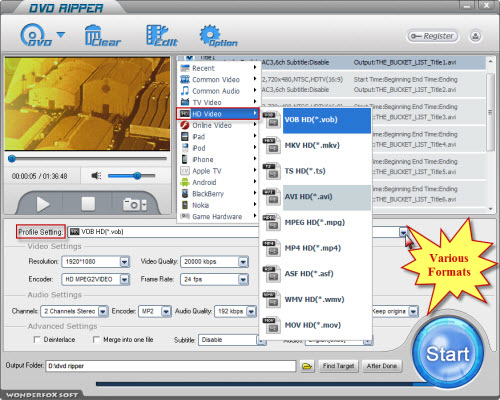
Task: Choose VOB HD(*.vob) format icon
Action: (271, 120)
